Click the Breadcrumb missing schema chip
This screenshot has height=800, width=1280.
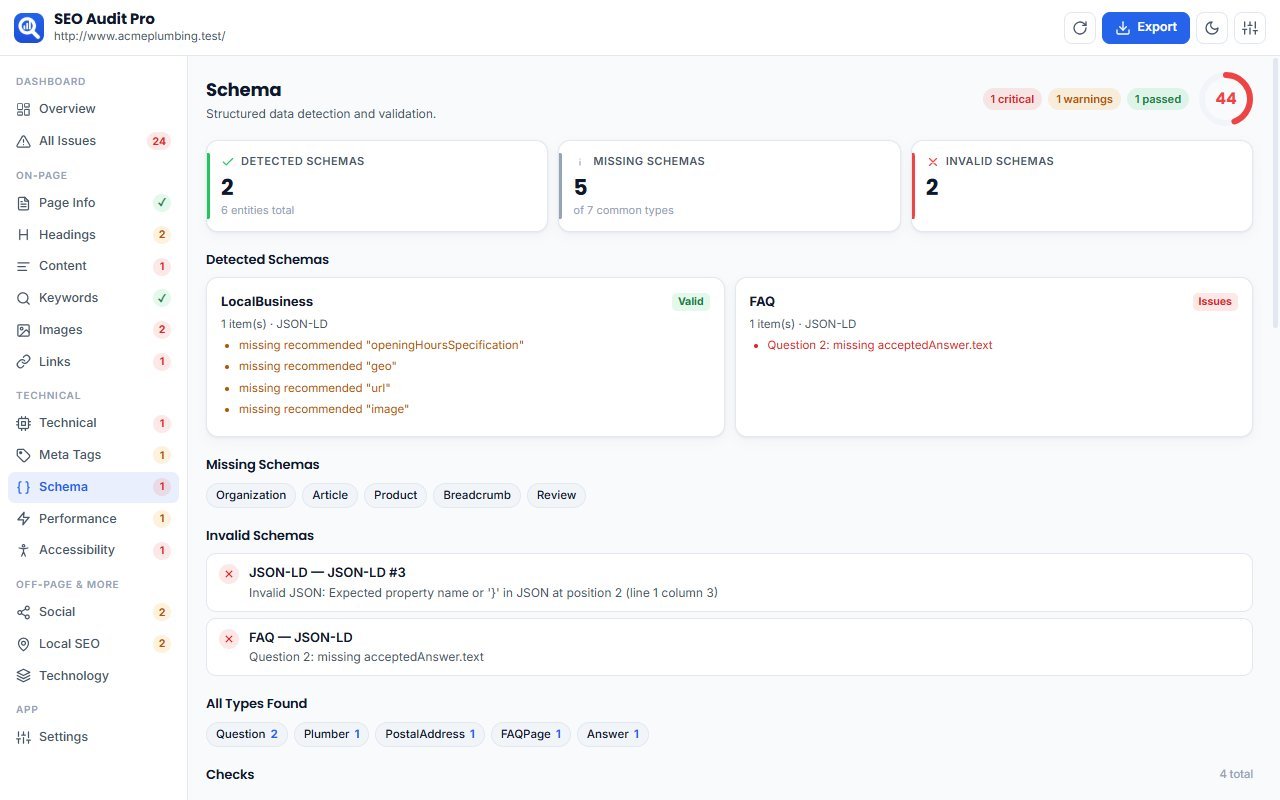click(x=477, y=495)
